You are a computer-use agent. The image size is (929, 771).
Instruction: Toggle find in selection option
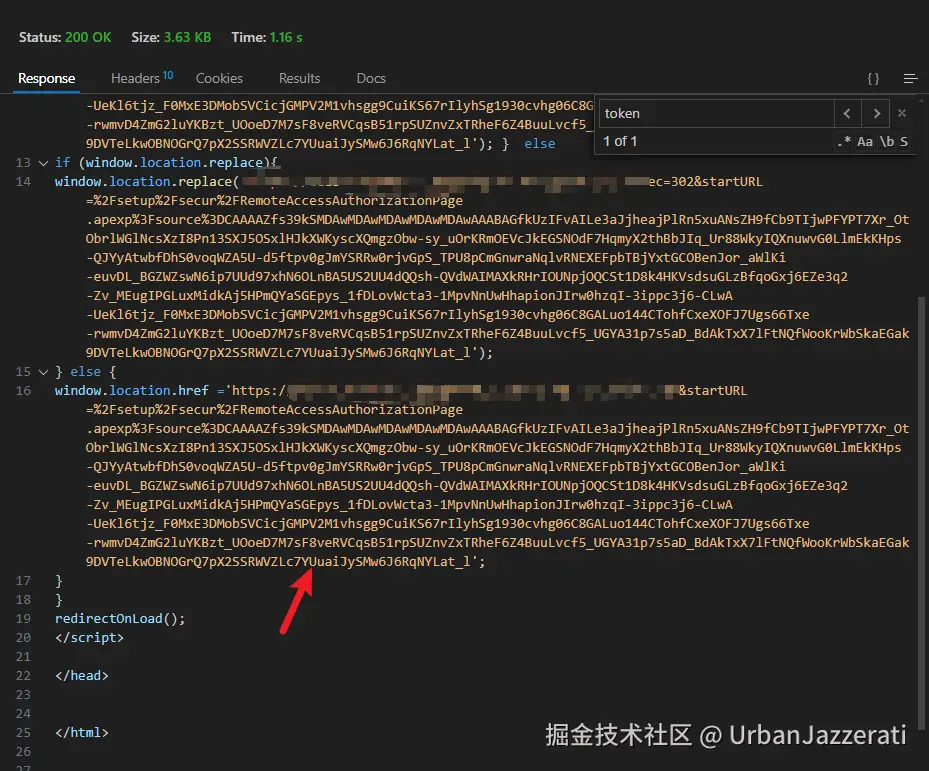[x=904, y=142]
